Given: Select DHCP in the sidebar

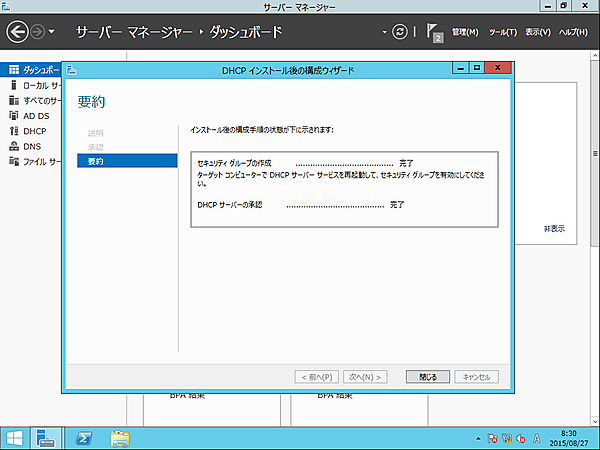Looking at the screenshot, I should click(x=31, y=131).
